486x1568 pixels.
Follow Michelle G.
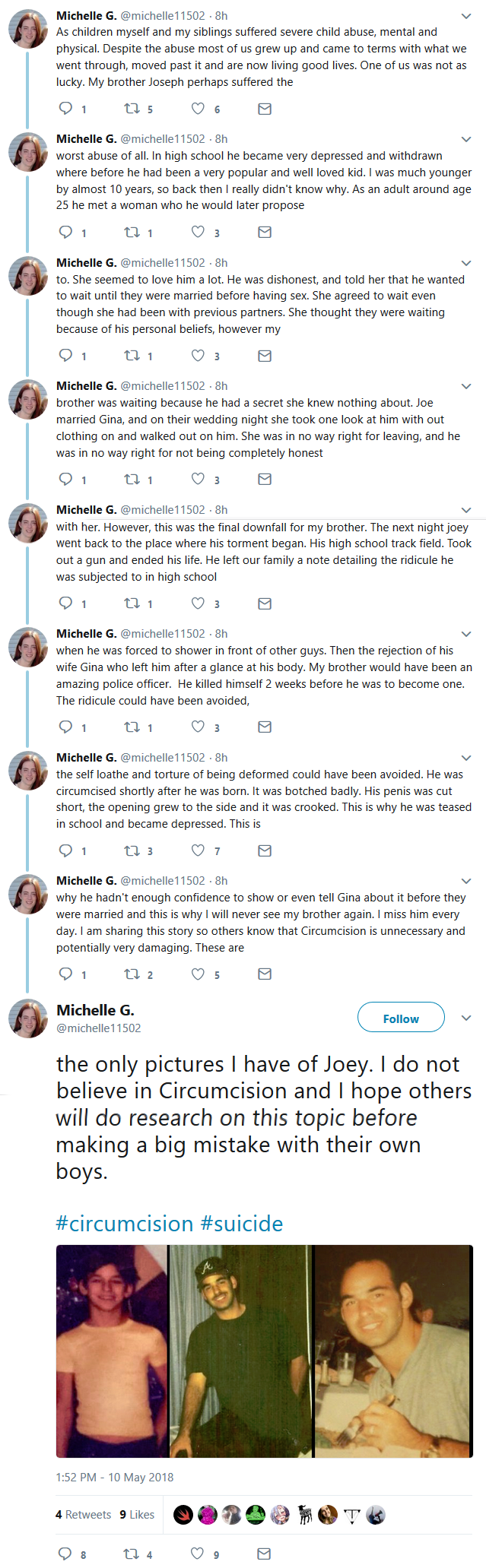[401, 1018]
